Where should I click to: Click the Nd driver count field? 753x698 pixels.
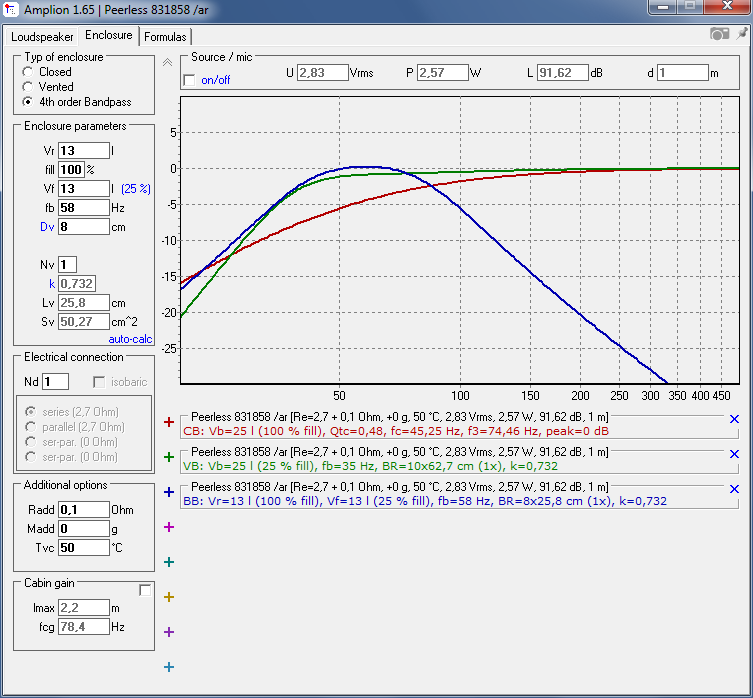tap(55, 382)
